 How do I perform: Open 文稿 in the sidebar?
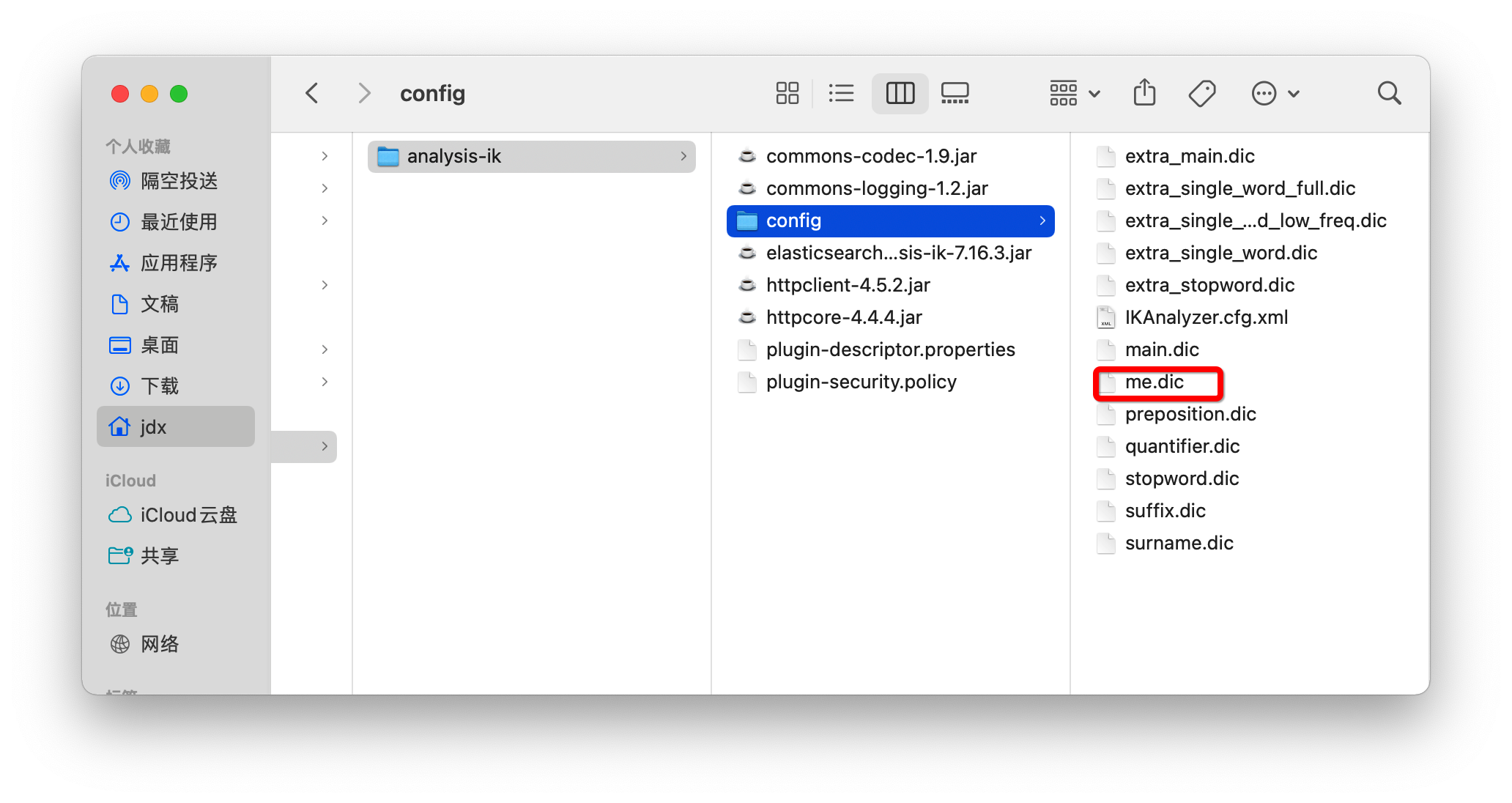point(176,304)
